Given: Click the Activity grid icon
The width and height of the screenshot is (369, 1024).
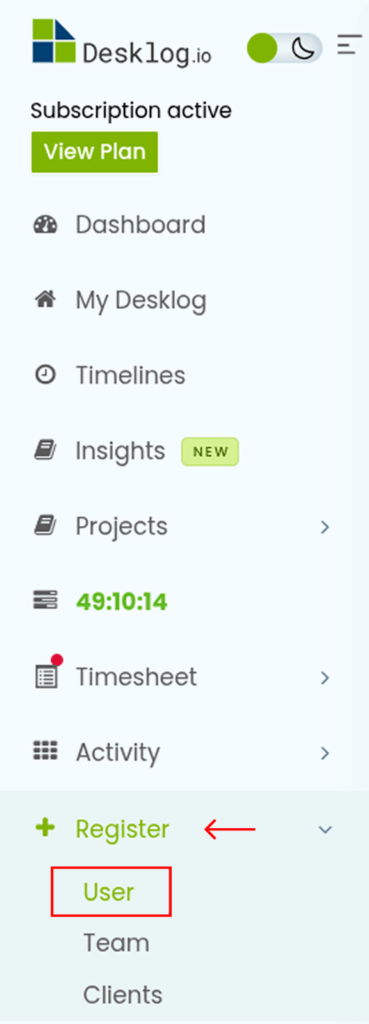Looking at the screenshot, I should pos(45,751).
